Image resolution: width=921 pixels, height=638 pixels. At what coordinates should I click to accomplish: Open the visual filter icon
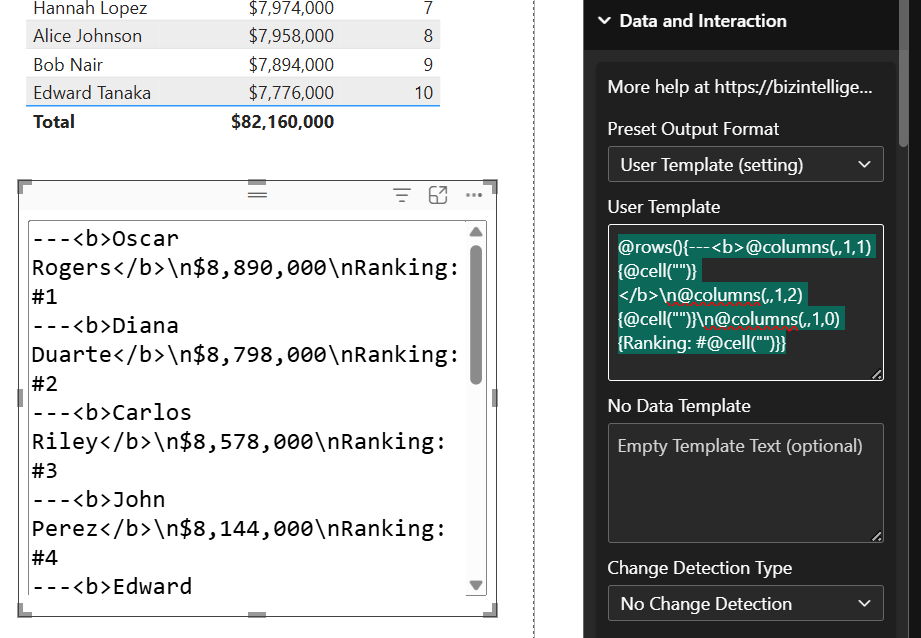point(402,194)
